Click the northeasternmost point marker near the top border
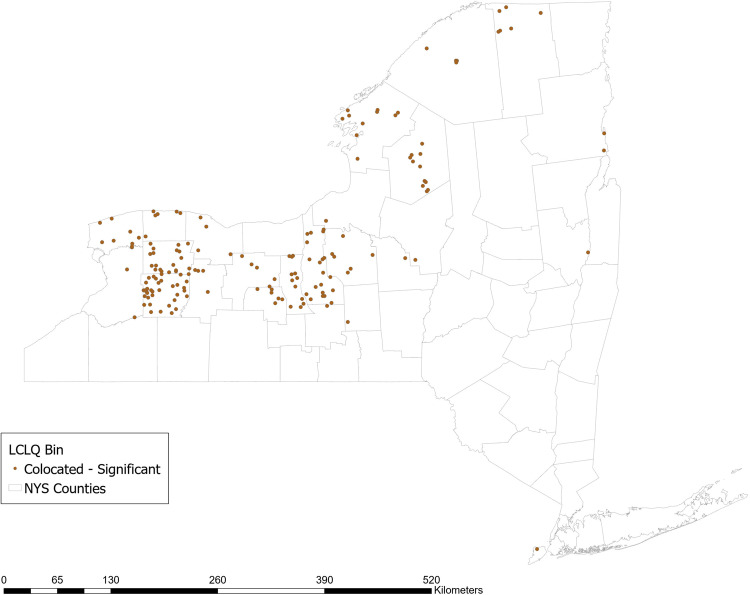 pos(540,13)
